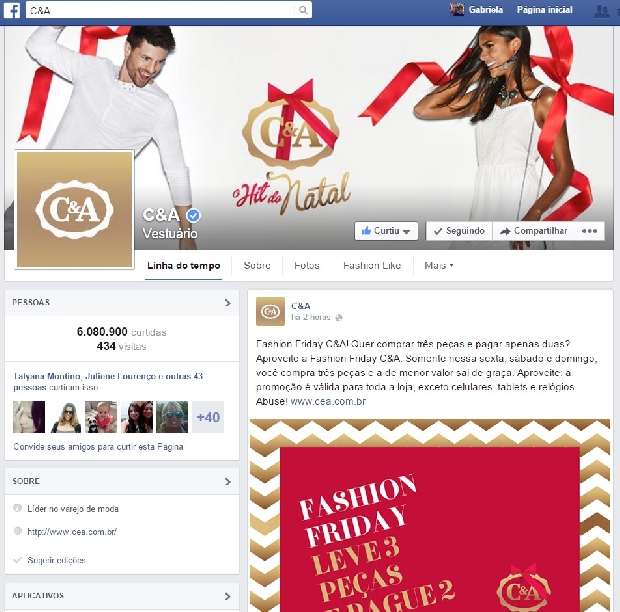Expand the Sobre section arrow
This screenshot has width=620, height=612.
pos(228,482)
